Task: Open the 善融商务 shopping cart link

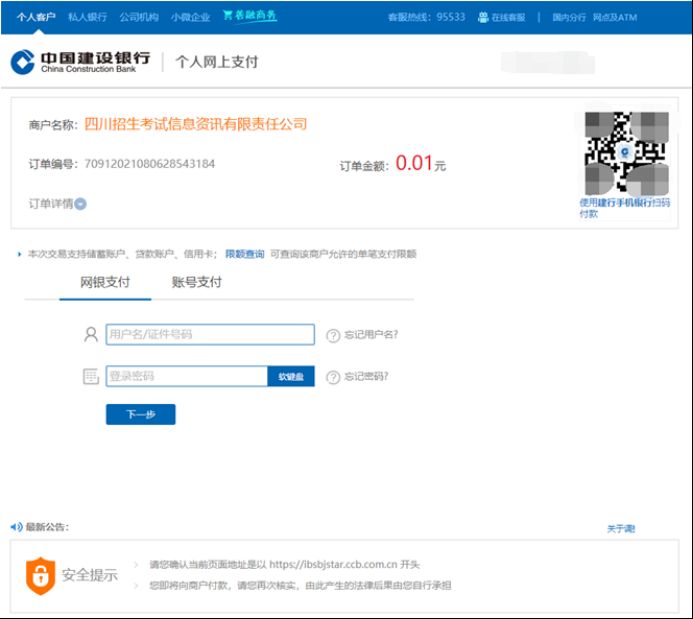Action: point(250,16)
